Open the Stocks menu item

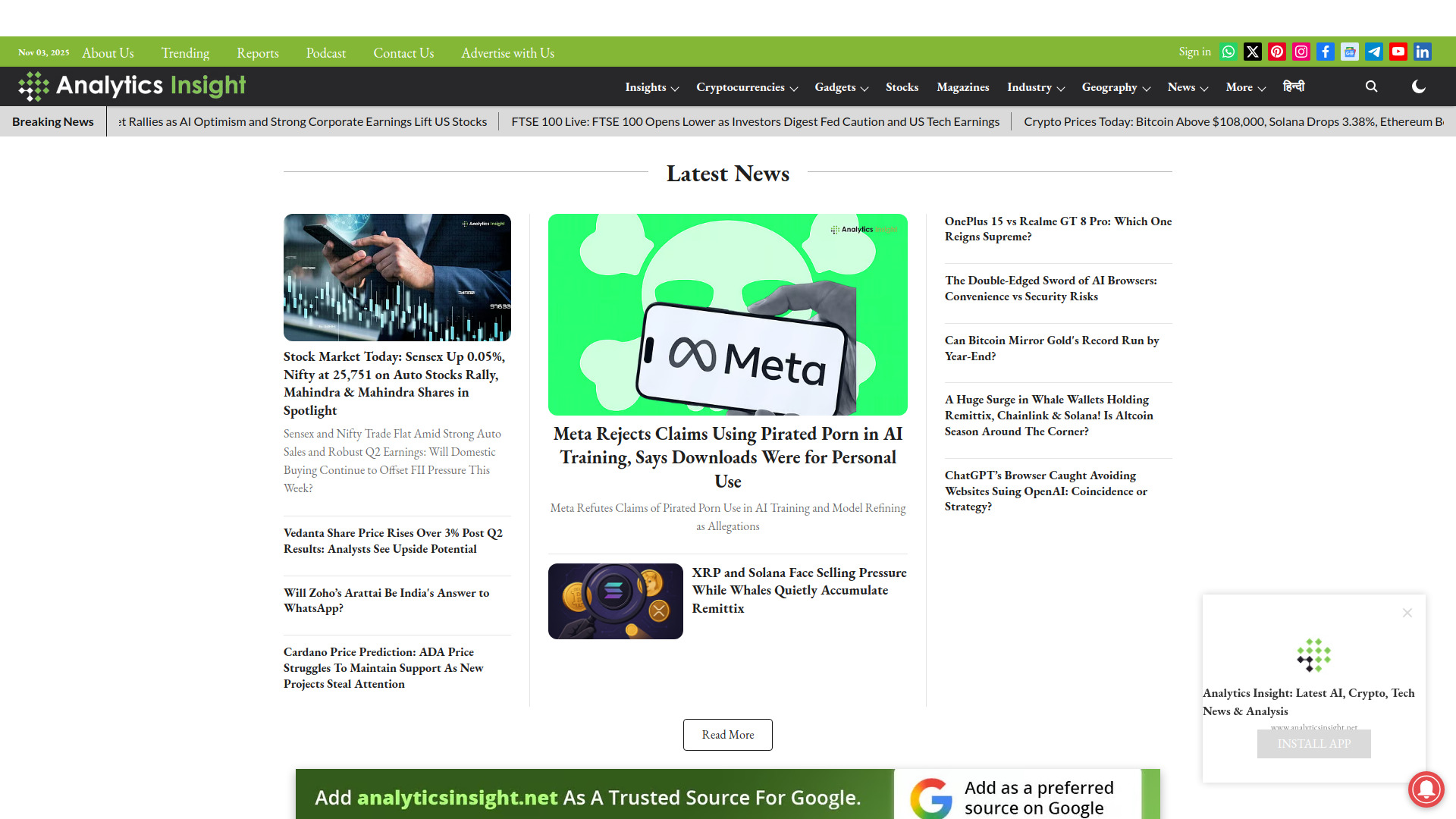tap(902, 87)
